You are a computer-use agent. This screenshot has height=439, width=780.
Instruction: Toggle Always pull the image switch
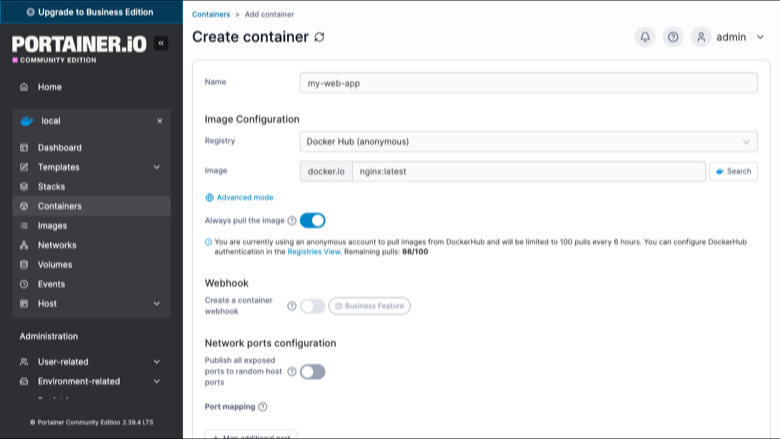[312, 220]
